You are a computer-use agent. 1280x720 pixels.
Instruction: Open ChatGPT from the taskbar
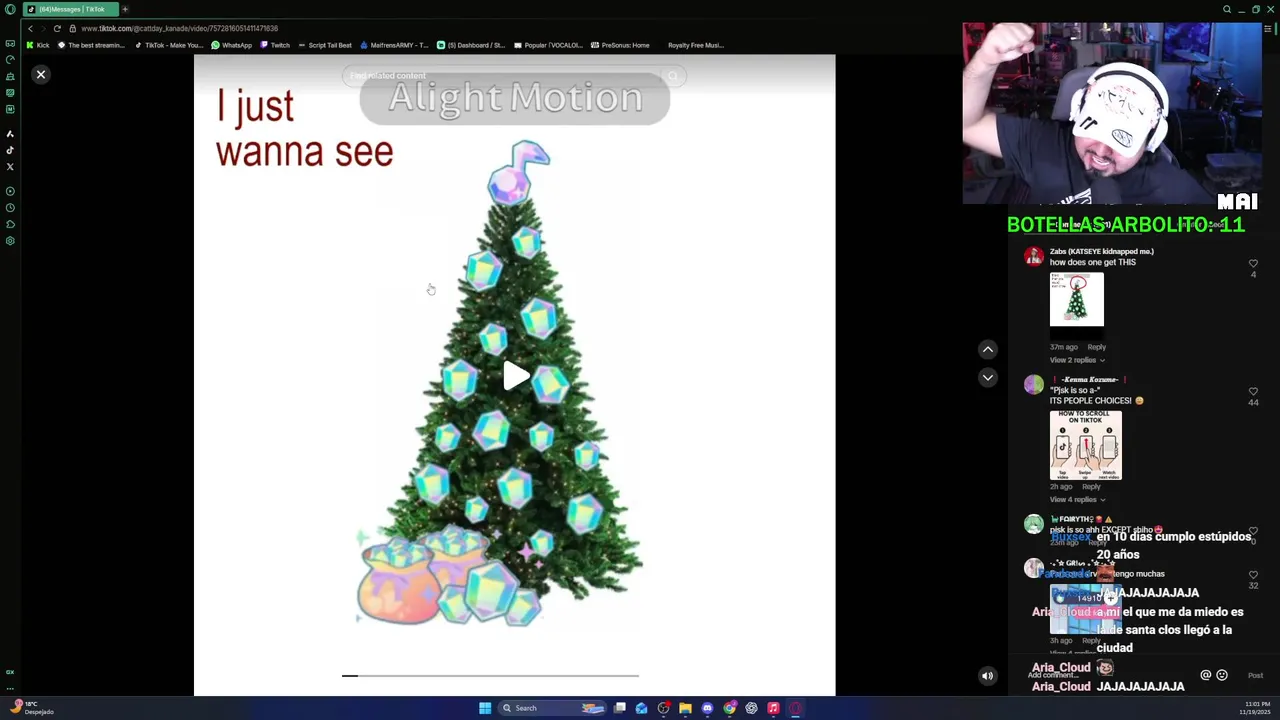coord(751,708)
